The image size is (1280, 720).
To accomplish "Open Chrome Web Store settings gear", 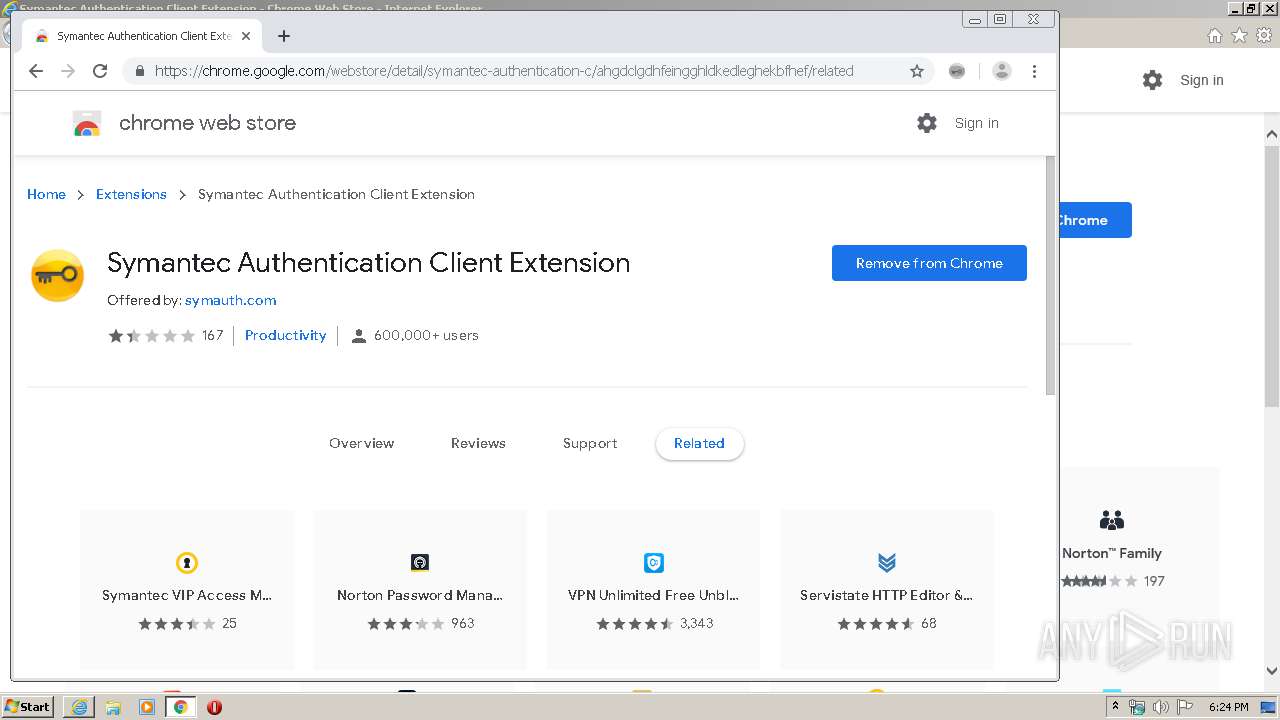I will pyautogui.click(x=927, y=123).
